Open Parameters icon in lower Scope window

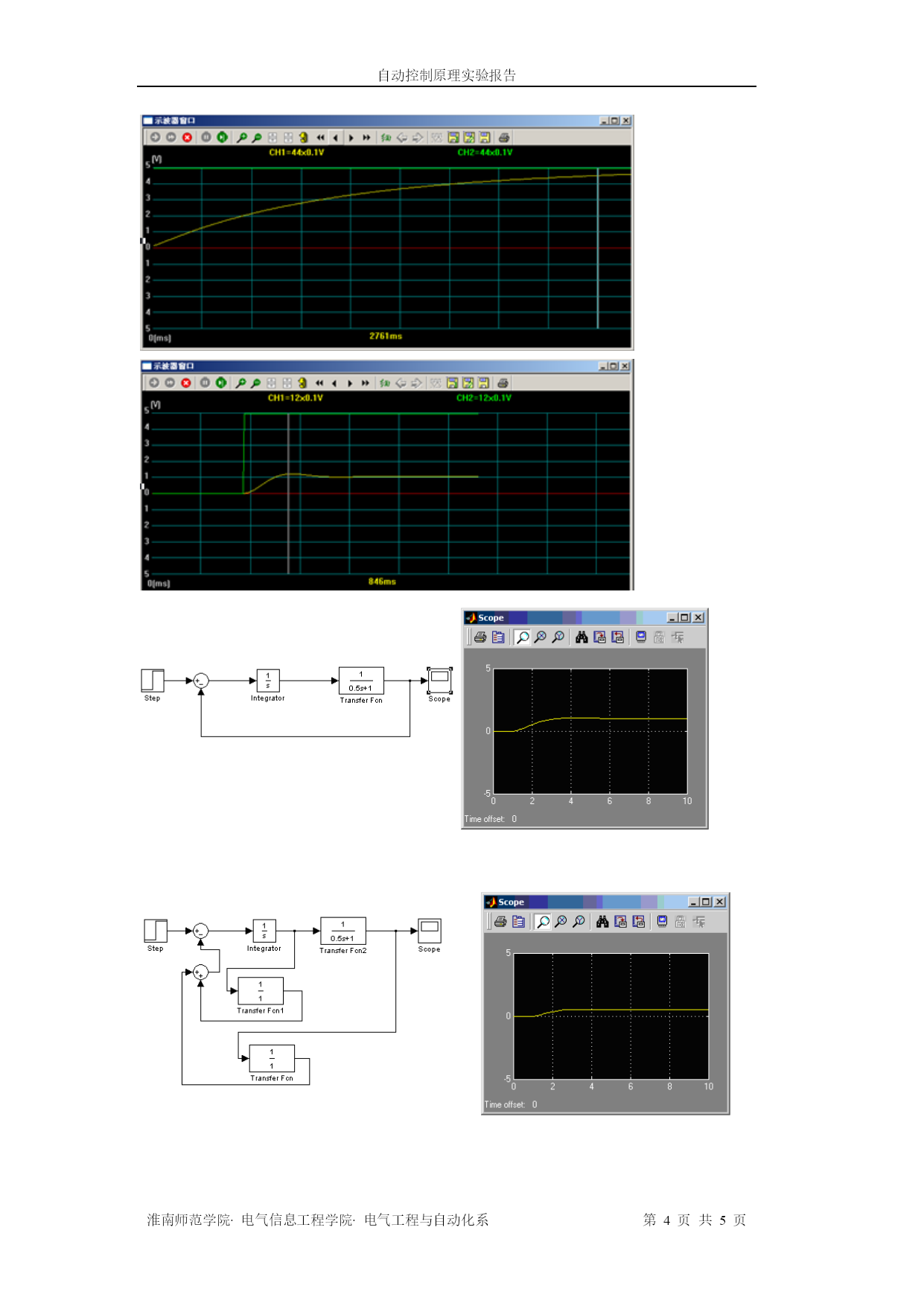click(519, 922)
